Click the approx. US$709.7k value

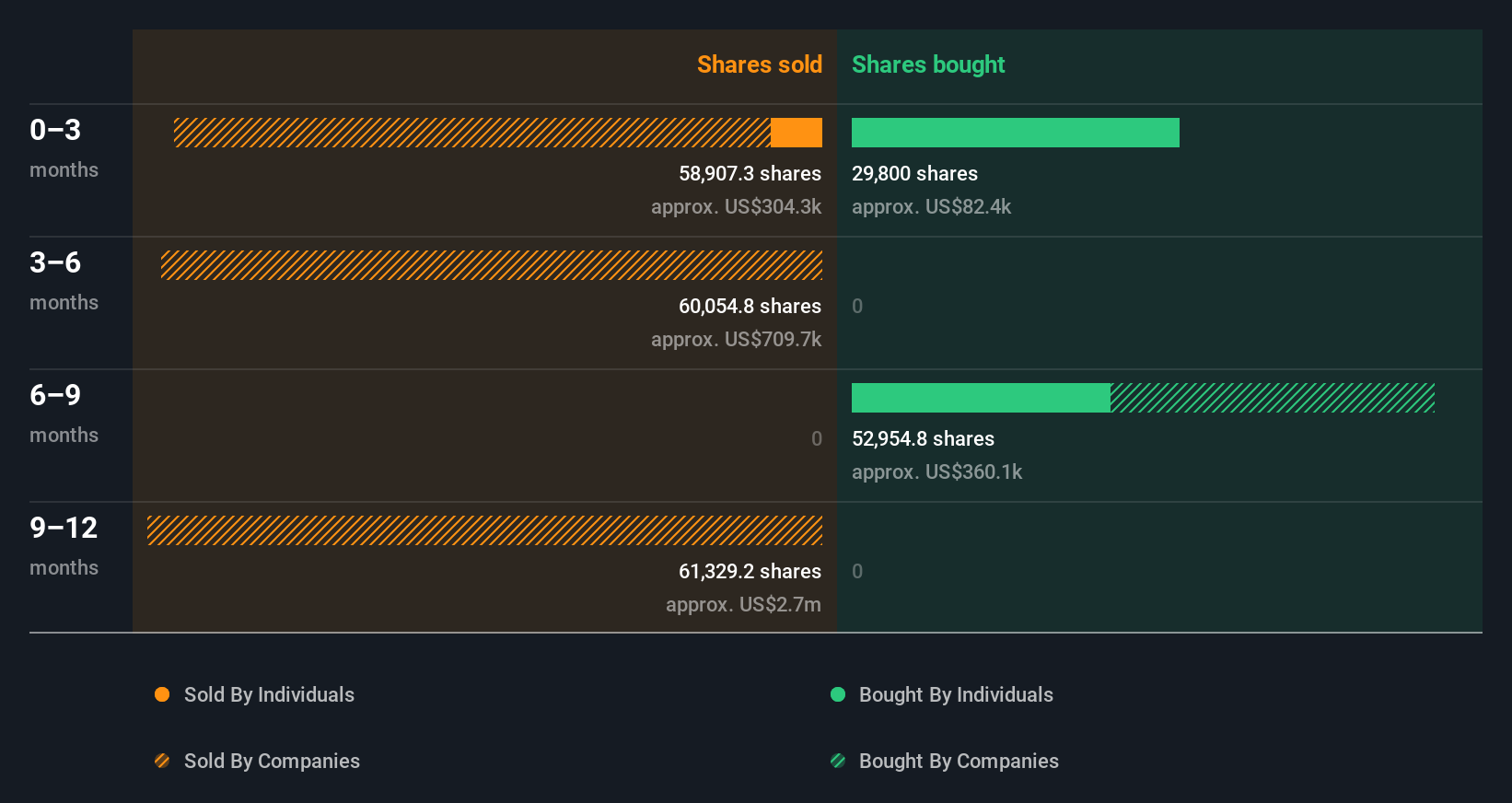click(736, 339)
